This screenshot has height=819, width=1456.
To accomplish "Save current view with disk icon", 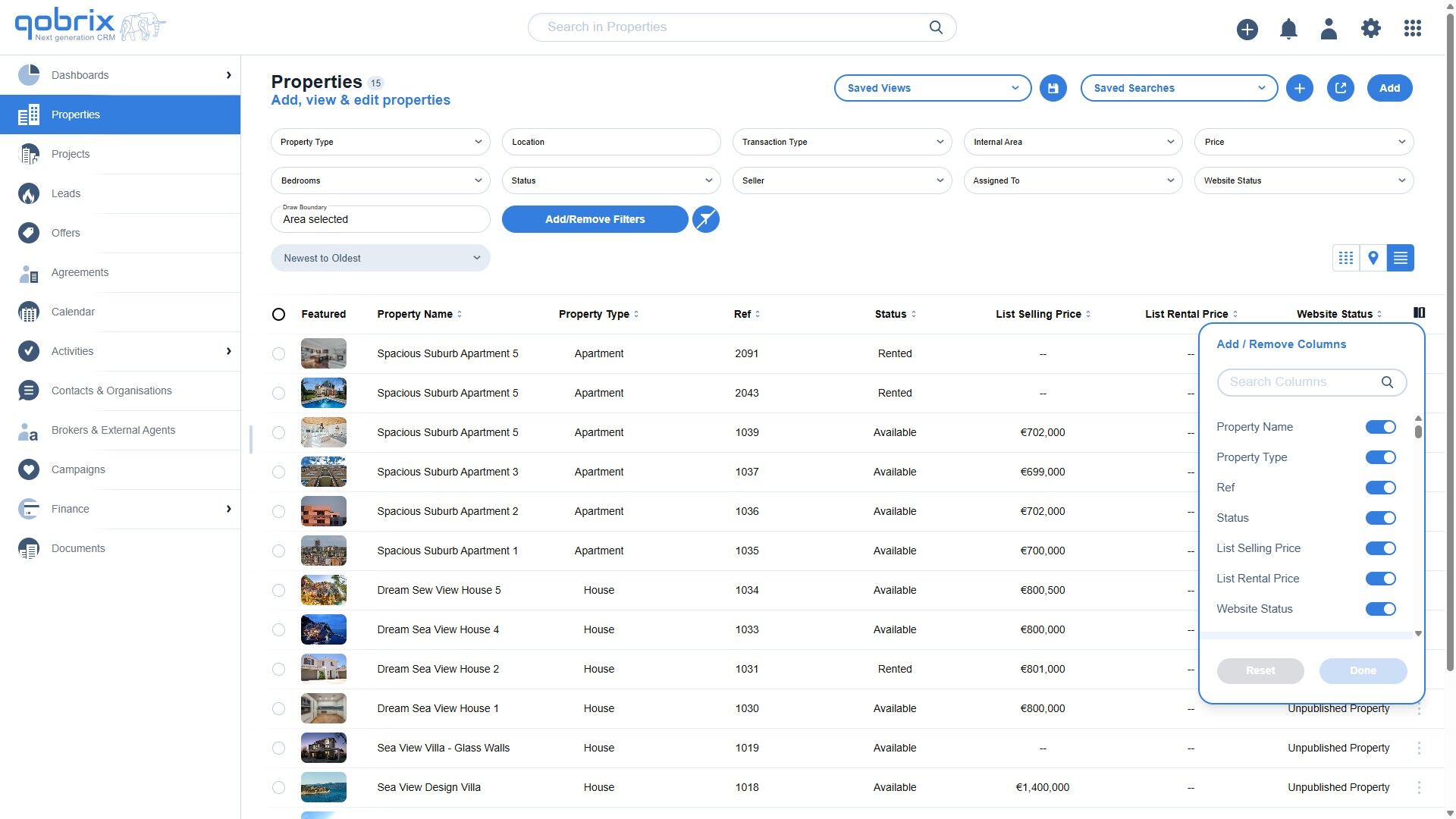I will coord(1053,88).
